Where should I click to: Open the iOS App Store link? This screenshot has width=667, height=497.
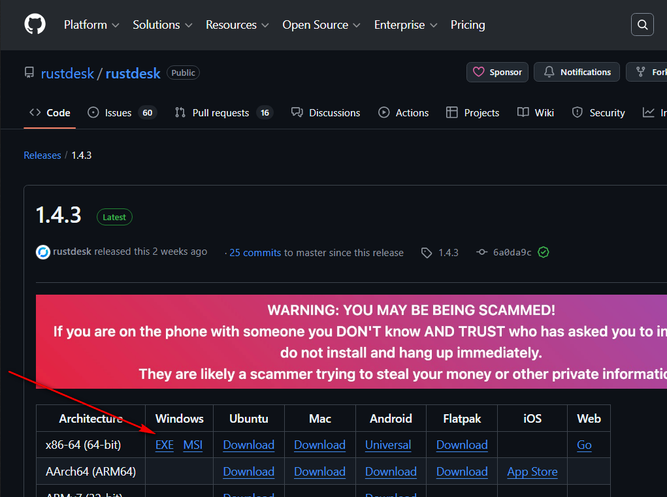pos(532,472)
